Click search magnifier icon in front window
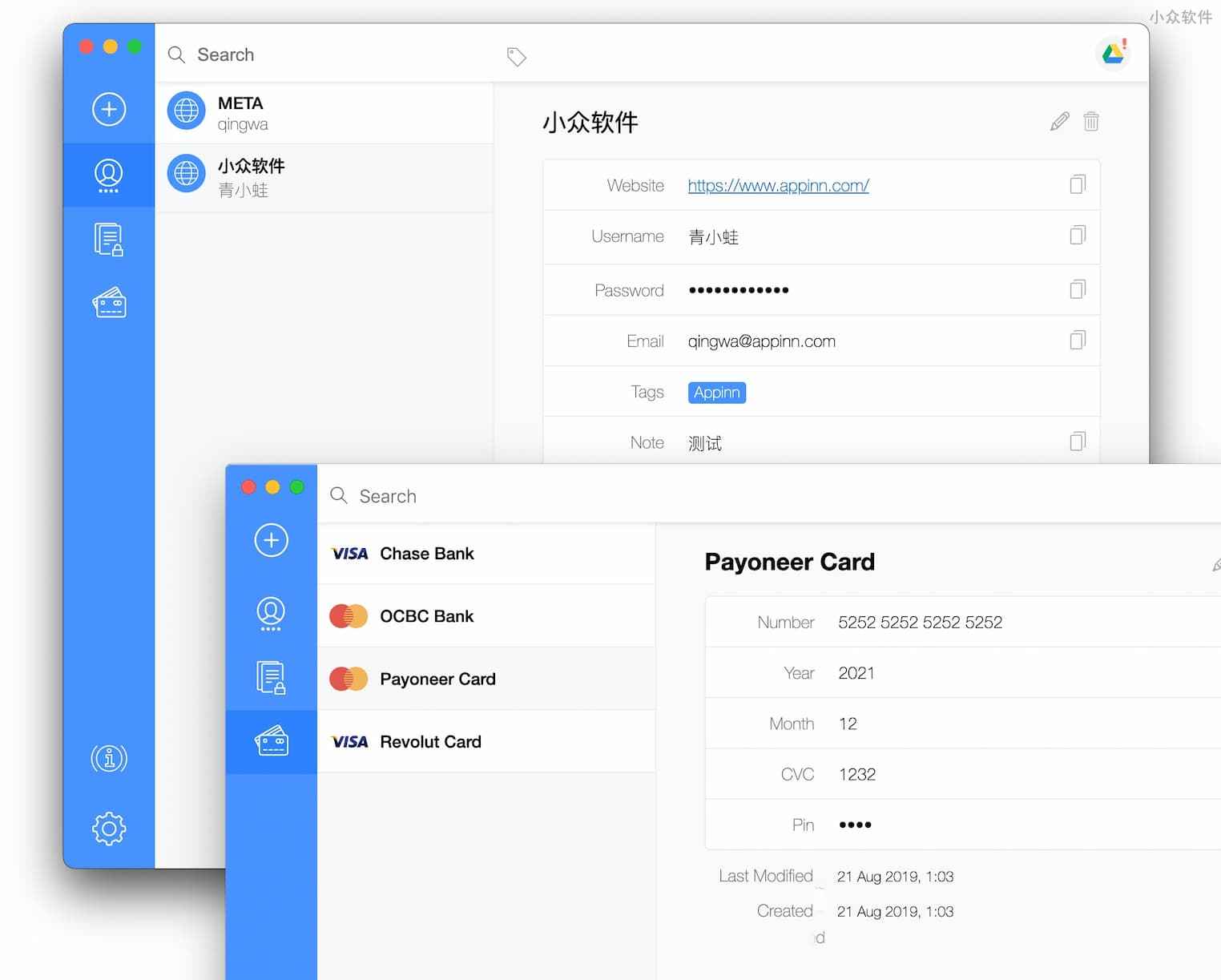 [x=339, y=496]
